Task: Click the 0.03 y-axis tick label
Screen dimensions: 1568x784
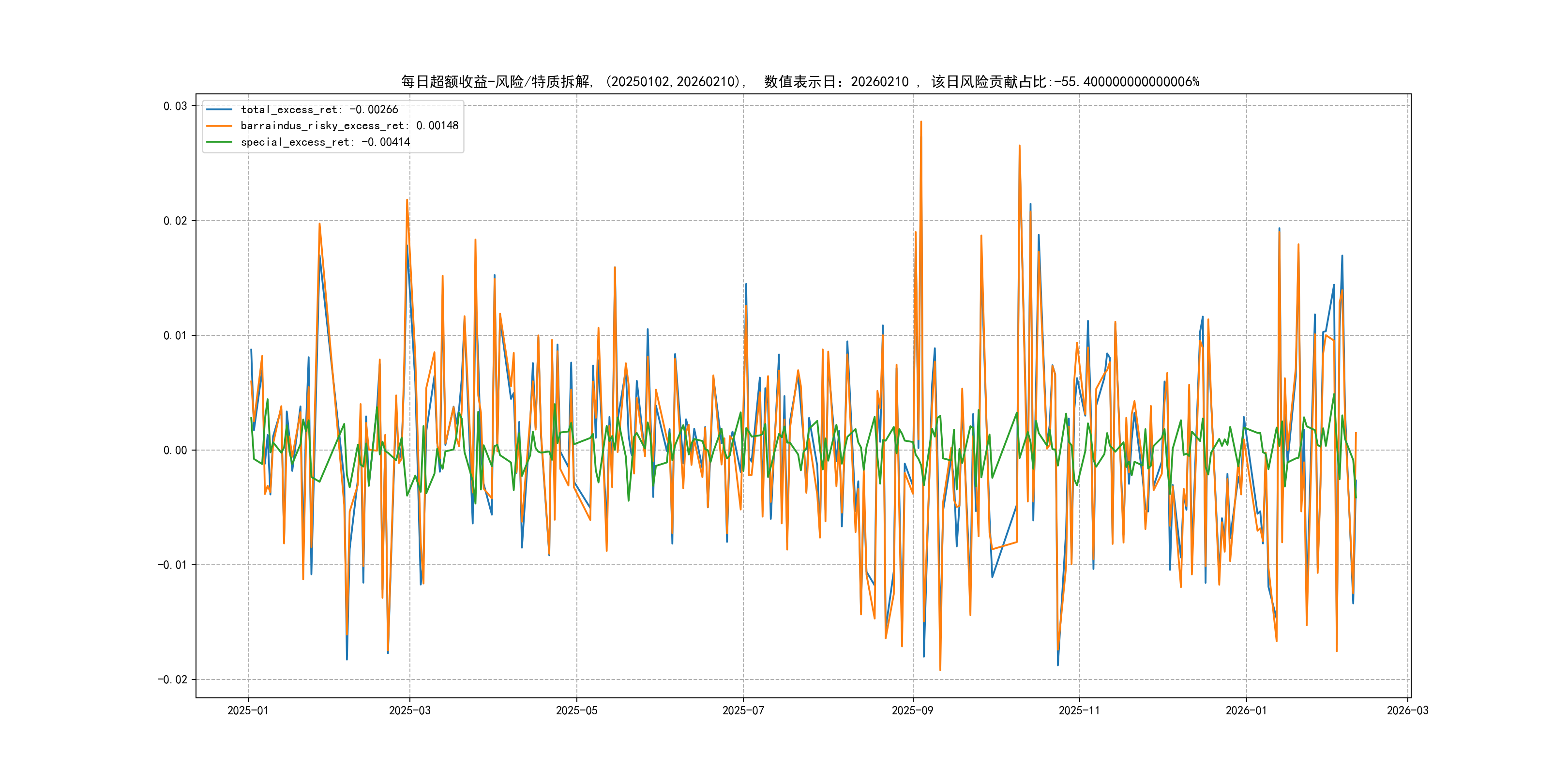Action: point(175,106)
